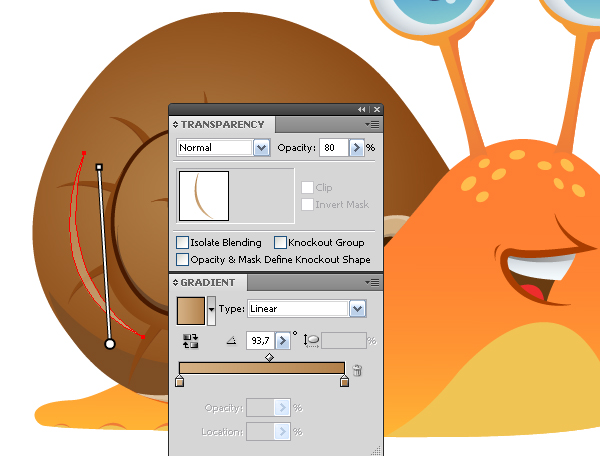Open the gradient presets dropdown arrow

point(211,311)
